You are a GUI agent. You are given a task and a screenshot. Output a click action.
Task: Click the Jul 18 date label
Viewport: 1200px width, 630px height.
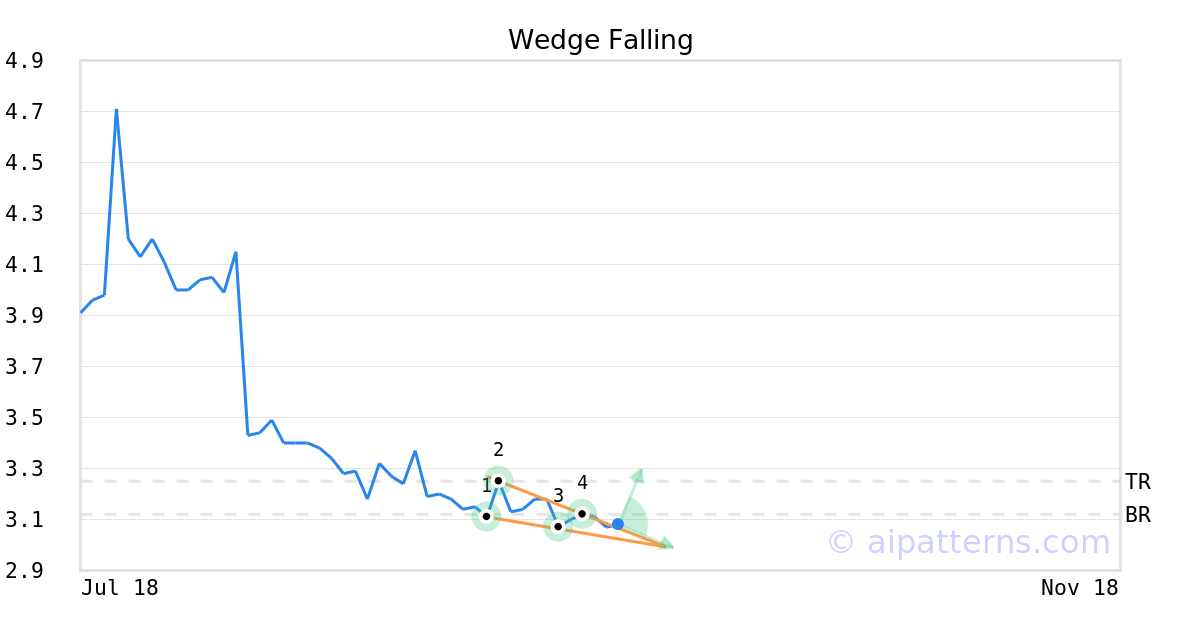120,588
